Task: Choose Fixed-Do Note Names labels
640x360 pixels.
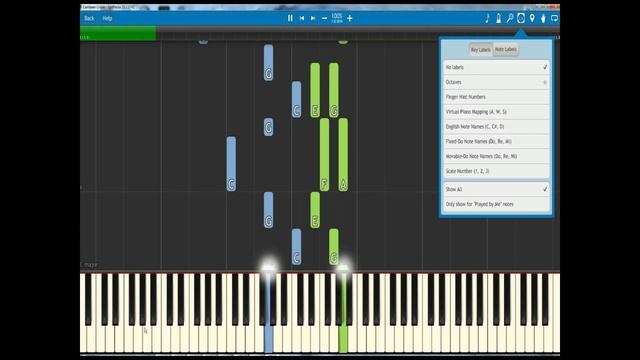Action: (x=496, y=142)
